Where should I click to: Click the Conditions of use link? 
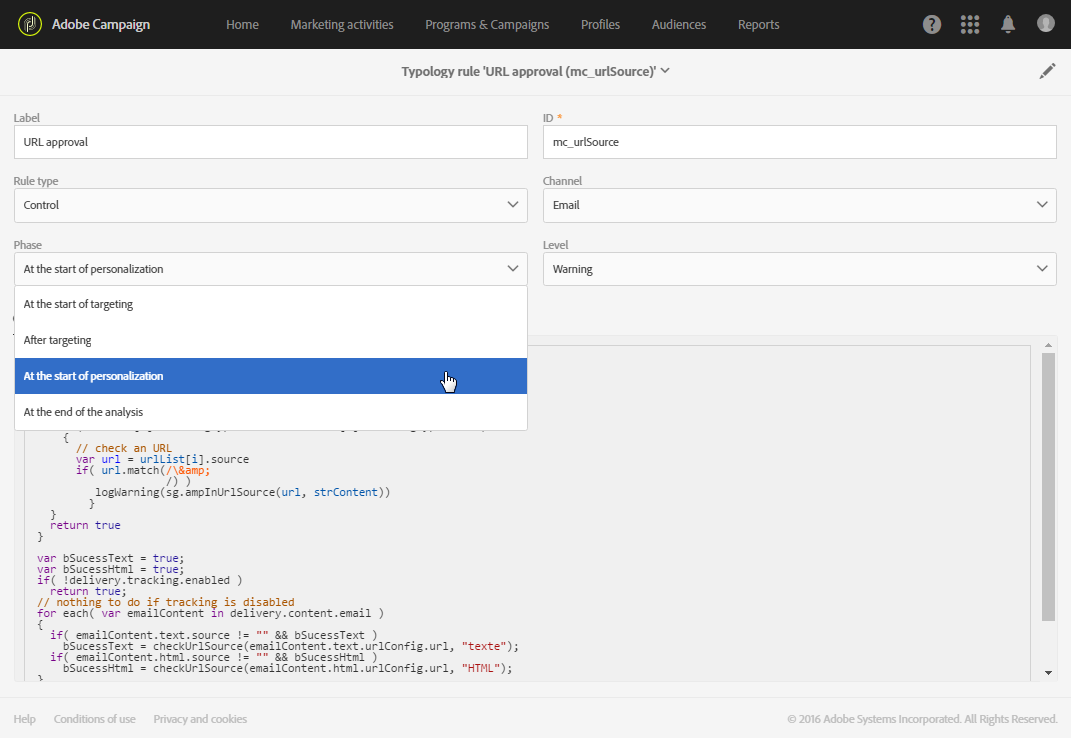coord(95,719)
